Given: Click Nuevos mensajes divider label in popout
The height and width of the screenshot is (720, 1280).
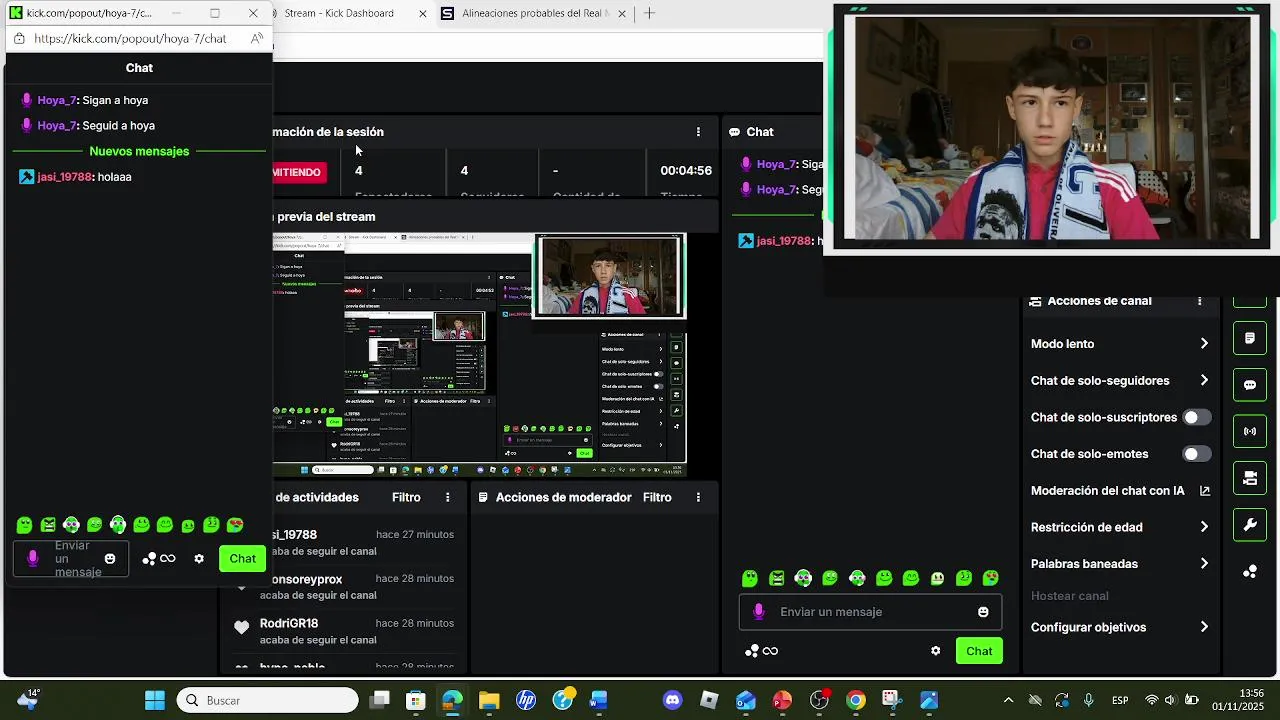Looking at the screenshot, I should tap(139, 151).
